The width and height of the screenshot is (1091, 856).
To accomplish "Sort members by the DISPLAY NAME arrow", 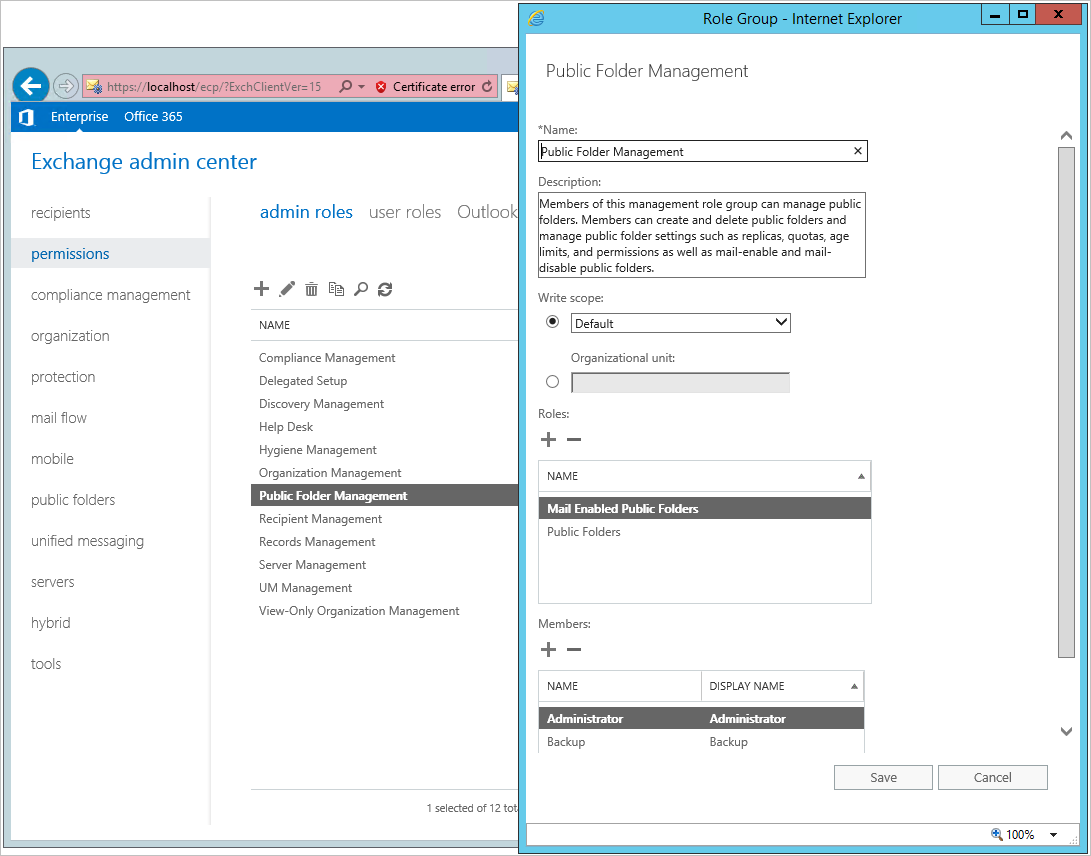I will [x=854, y=686].
